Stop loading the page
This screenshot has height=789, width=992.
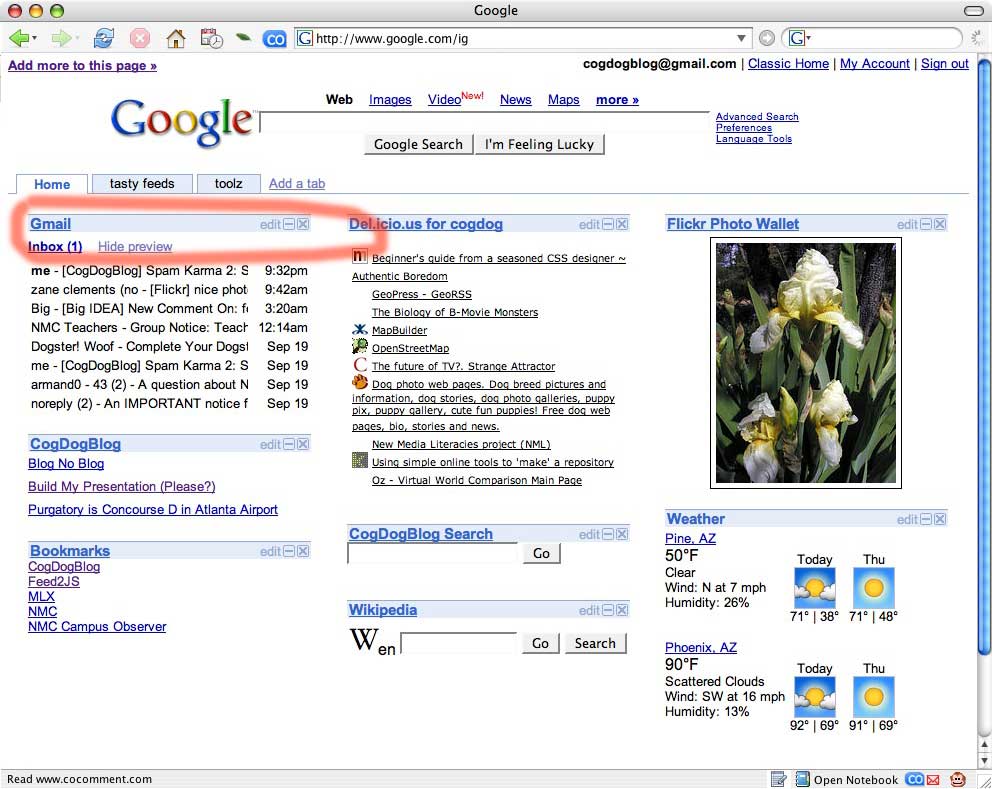pyautogui.click(x=139, y=37)
